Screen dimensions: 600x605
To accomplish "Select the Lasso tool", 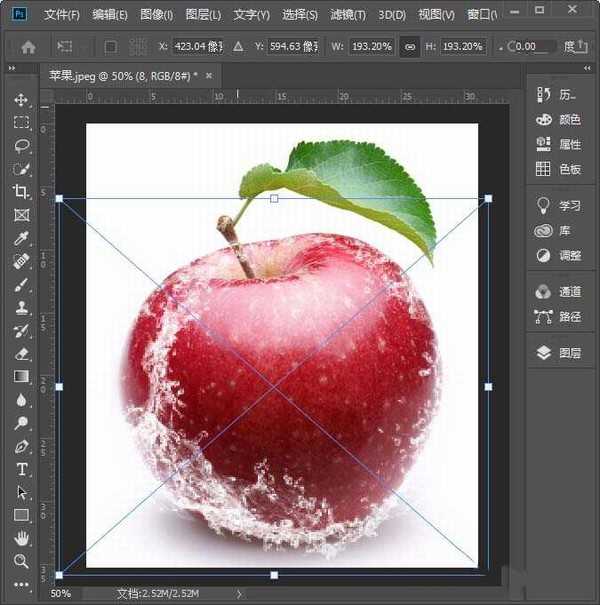I will [21, 146].
